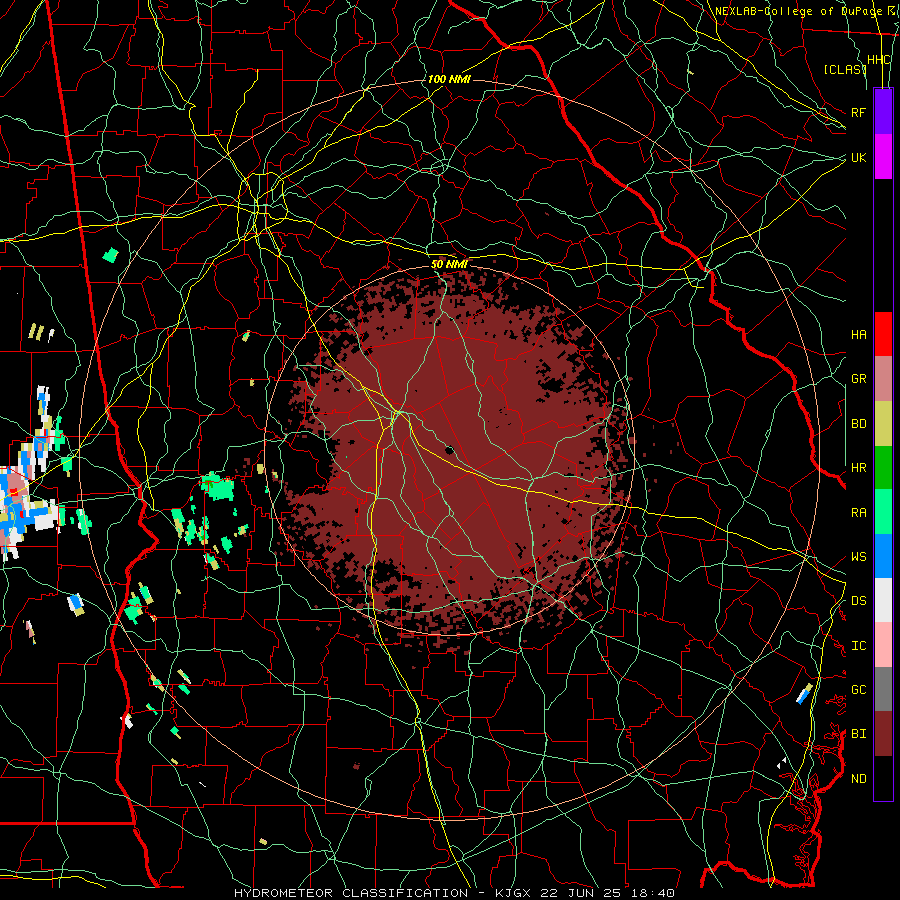This screenshot has height=900, width=900.
Task: Click the small black hole at radar center
Action: pyautogui.click(x=449, y=450)
